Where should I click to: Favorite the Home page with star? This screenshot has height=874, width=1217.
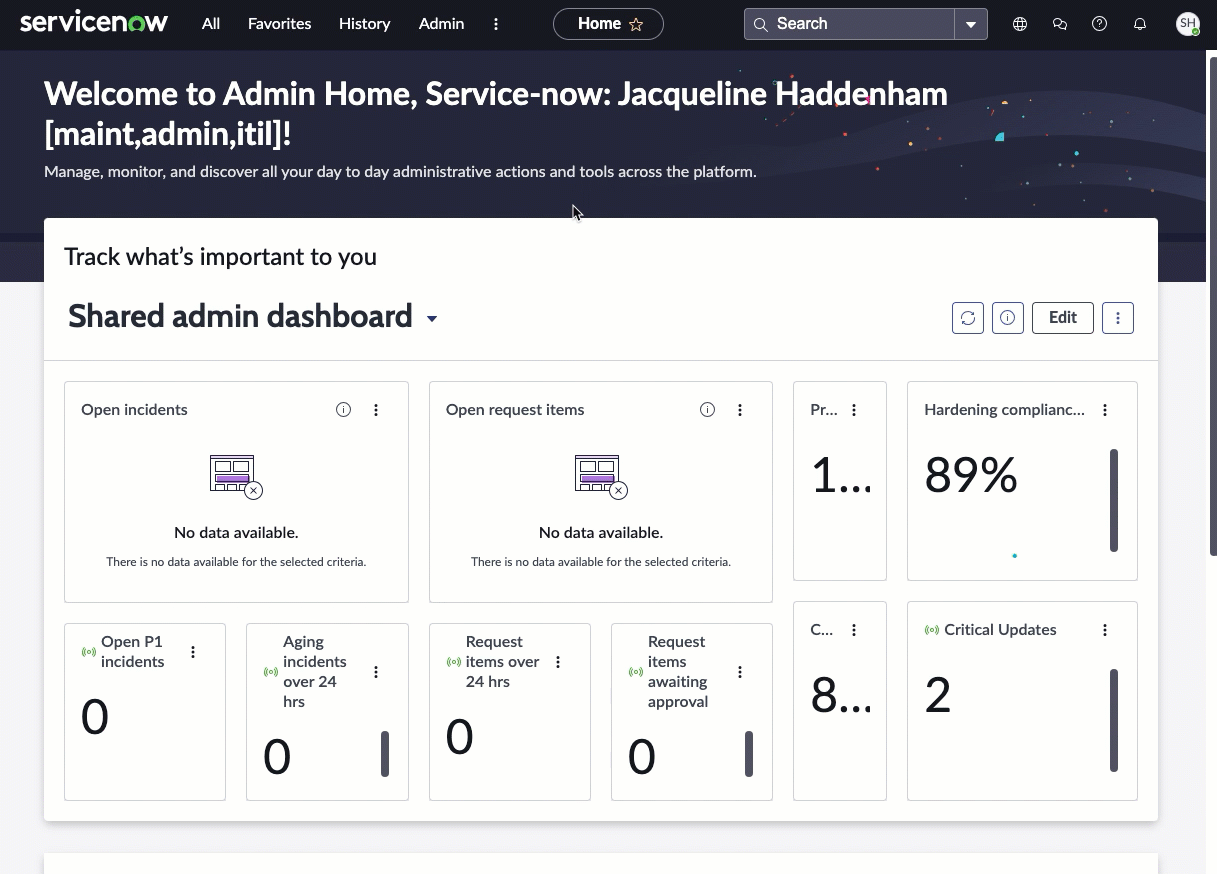(x=636, y=24)
